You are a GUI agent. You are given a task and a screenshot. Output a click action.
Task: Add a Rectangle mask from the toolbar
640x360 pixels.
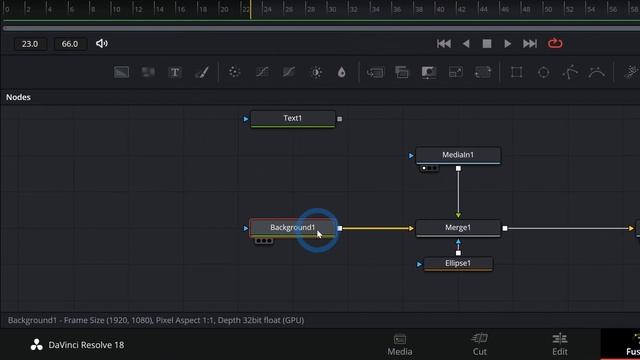coord(516,72)
